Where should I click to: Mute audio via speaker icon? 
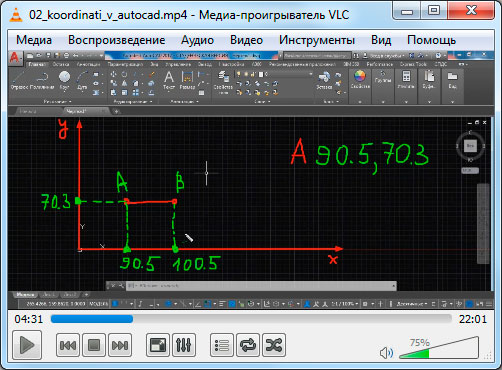click(x=386, y=353)
